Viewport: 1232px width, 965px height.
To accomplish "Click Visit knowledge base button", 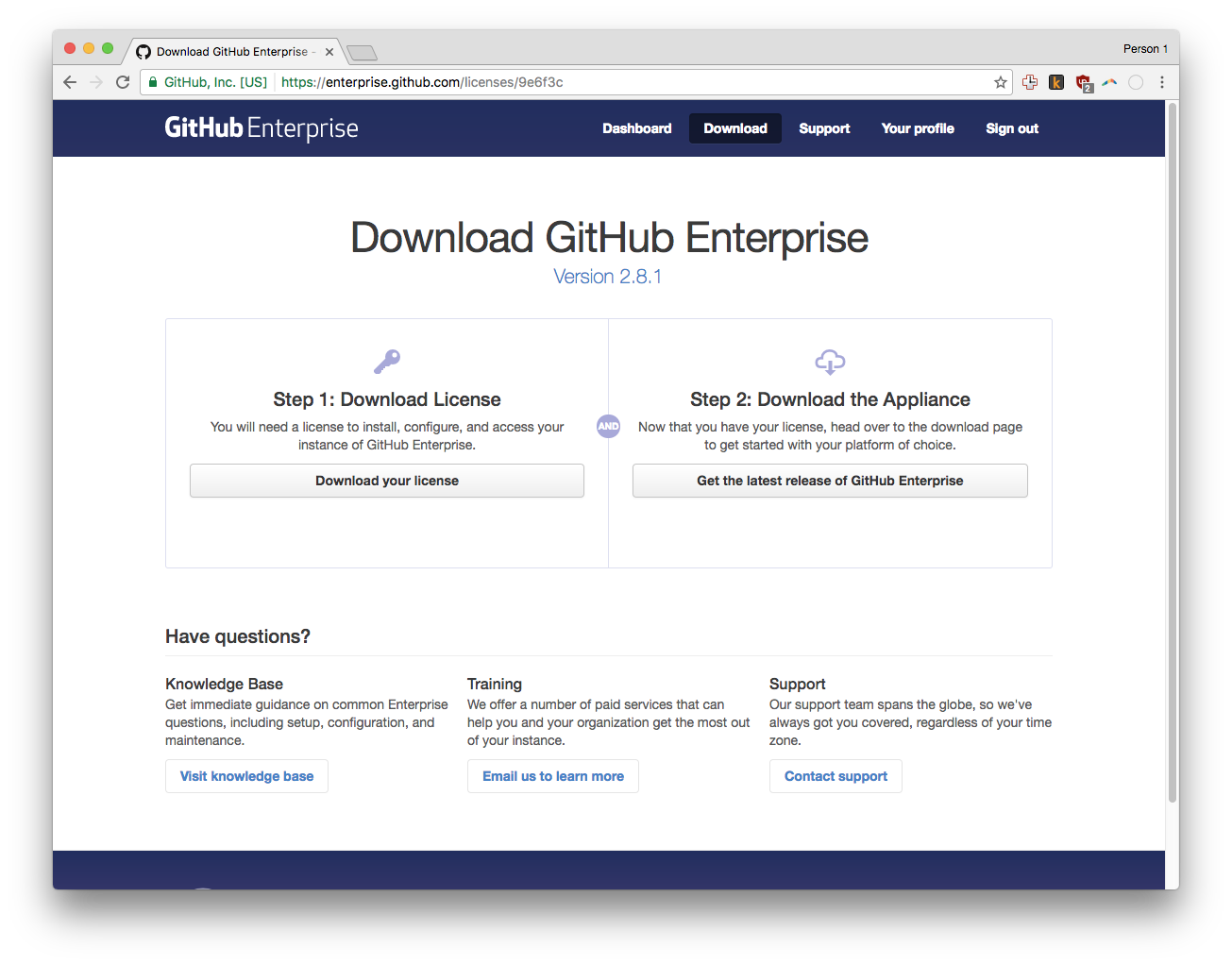I will [x=246, y=776].
